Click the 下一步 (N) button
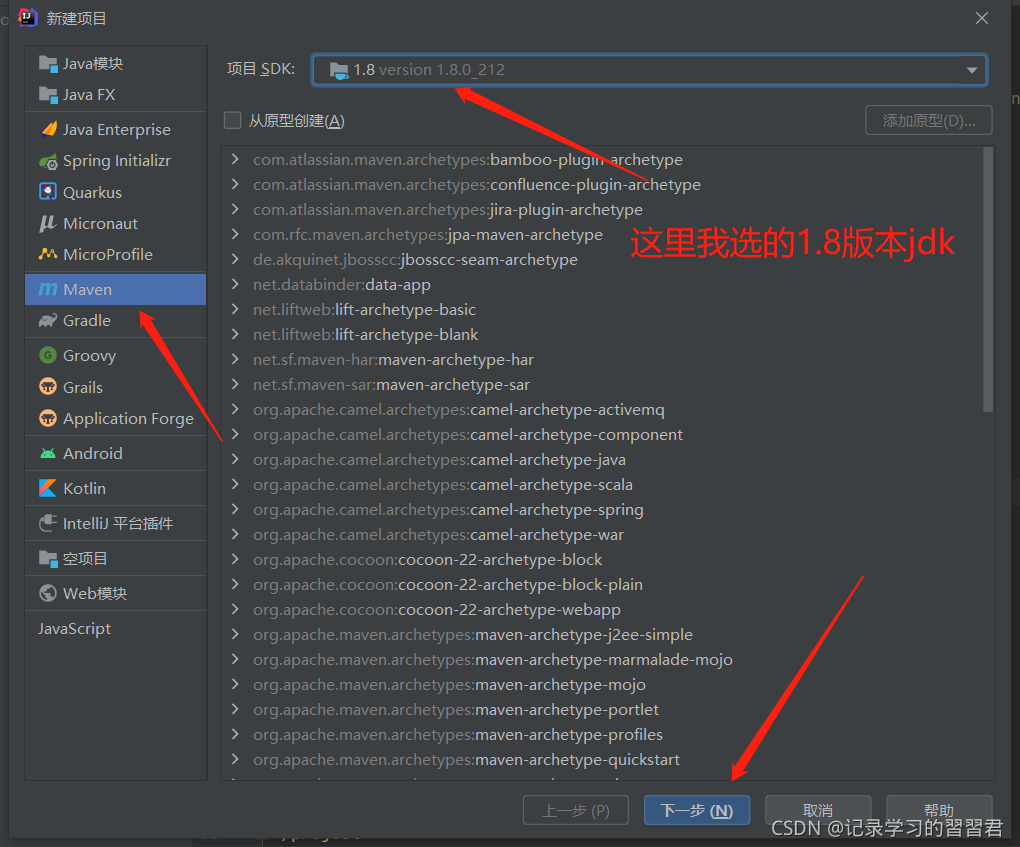Viewport: 1020px width, 847px height. point(697,811)
